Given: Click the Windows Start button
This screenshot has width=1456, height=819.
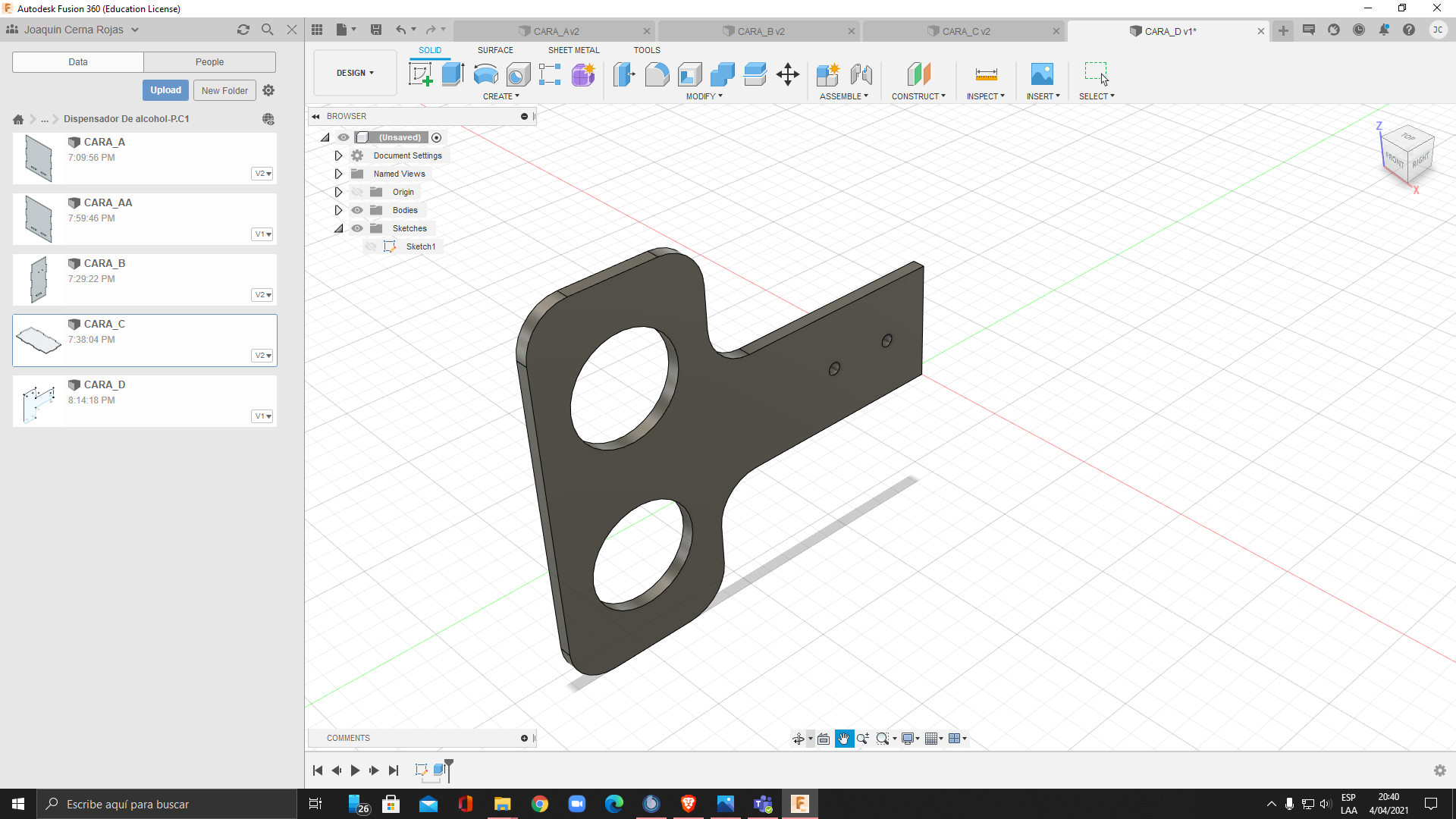Looking at the screenshot, I should [18, 804].
